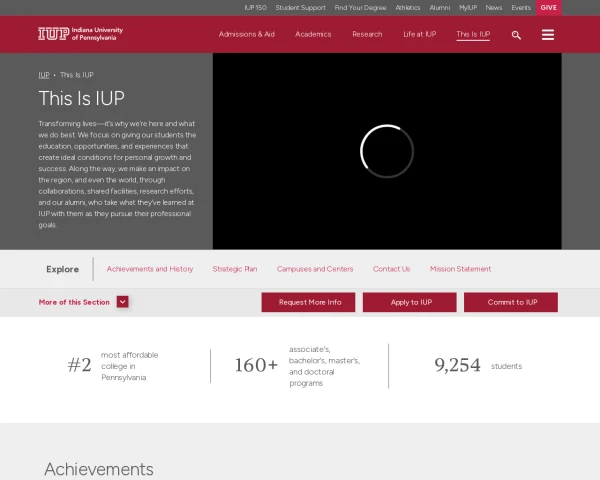
Task: Click the Achievements section heading
Action: click(x=99, y=469)
